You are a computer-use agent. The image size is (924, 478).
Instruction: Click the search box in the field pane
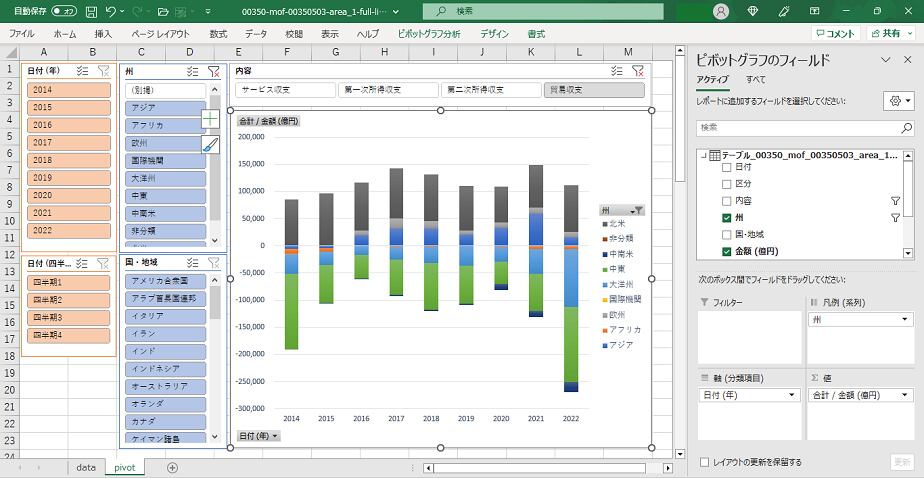pos(804,128)
